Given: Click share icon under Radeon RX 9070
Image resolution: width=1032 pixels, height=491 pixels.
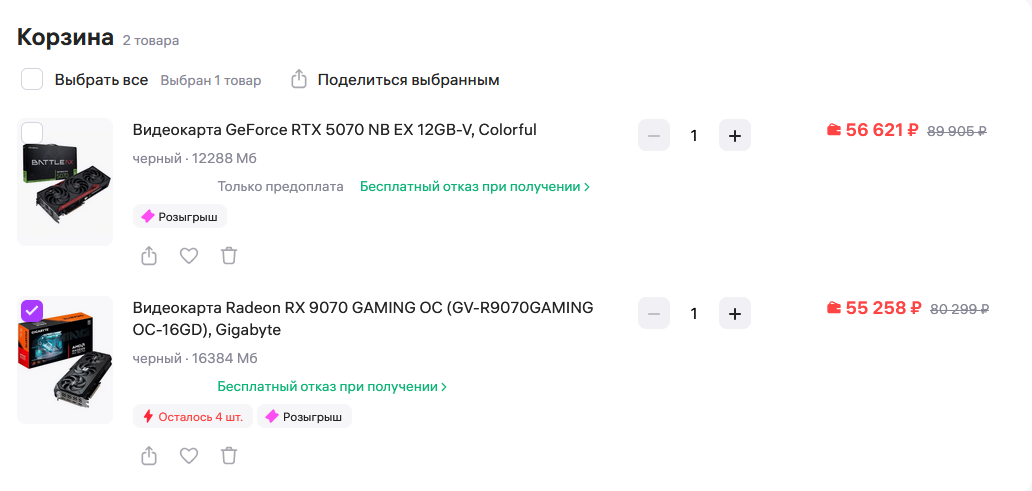Looking at the screenshot, I should [149, 456].
